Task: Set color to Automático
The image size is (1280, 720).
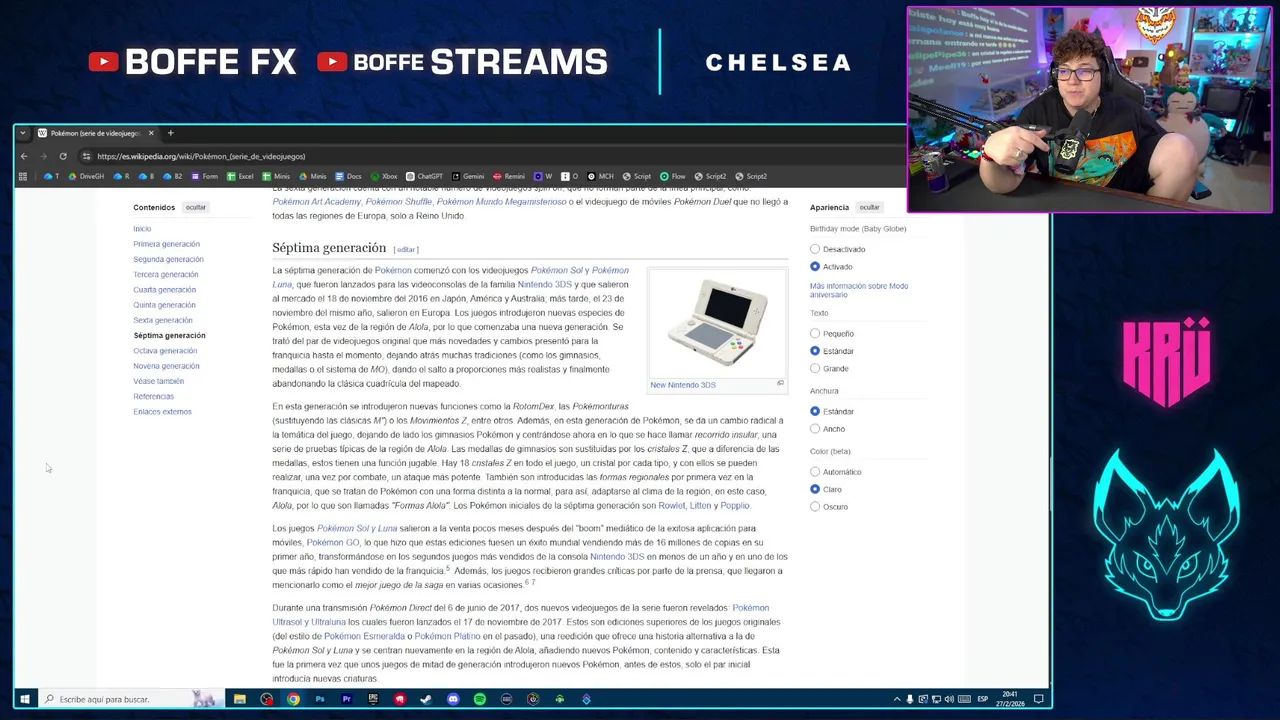Action: click(x=815, y=472)
